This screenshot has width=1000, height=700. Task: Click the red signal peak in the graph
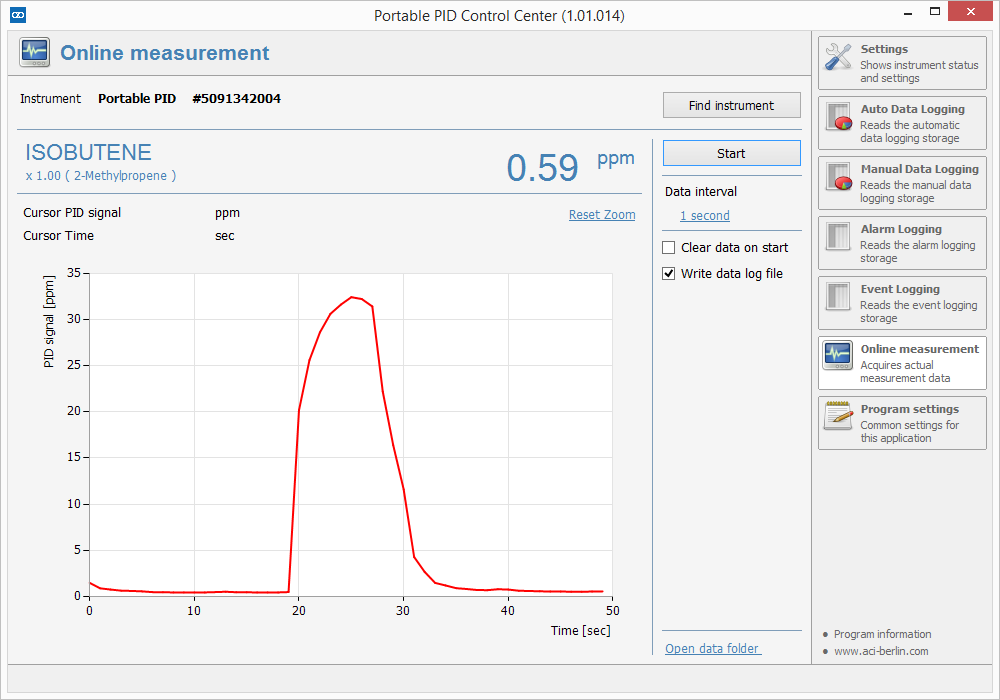[x=353, y=298]
